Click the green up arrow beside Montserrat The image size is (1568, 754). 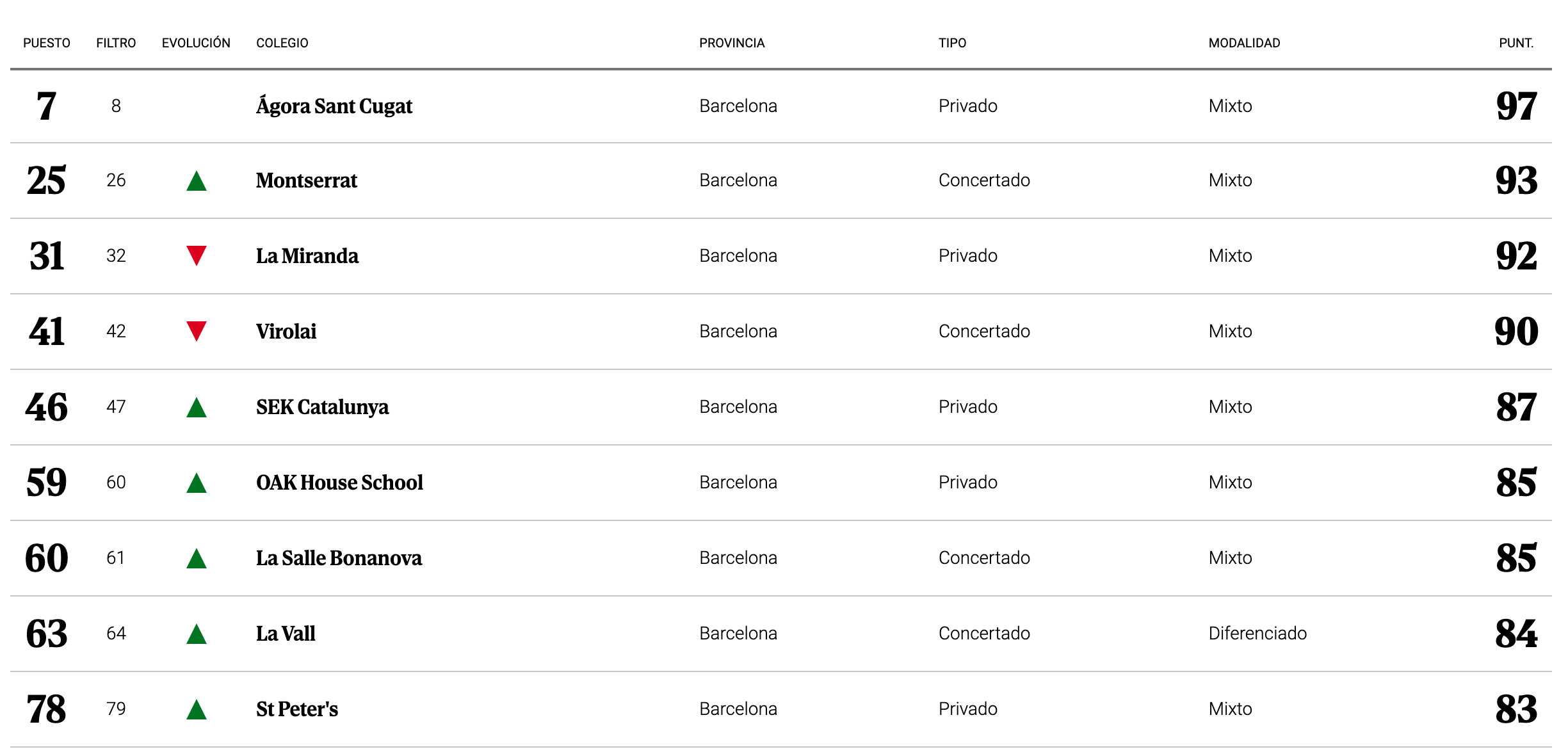tap(197, 181)
